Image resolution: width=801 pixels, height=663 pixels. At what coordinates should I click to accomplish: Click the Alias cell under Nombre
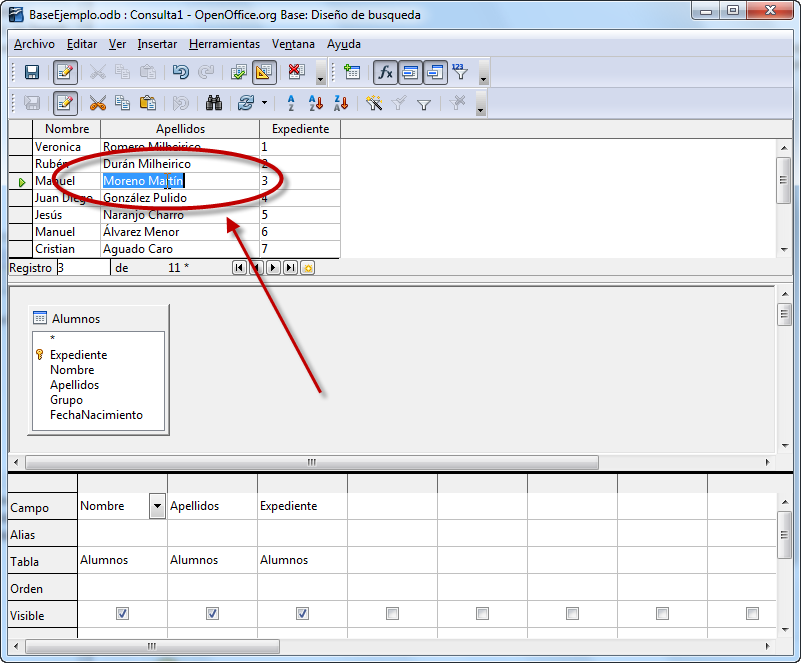(x=122, y=533)
